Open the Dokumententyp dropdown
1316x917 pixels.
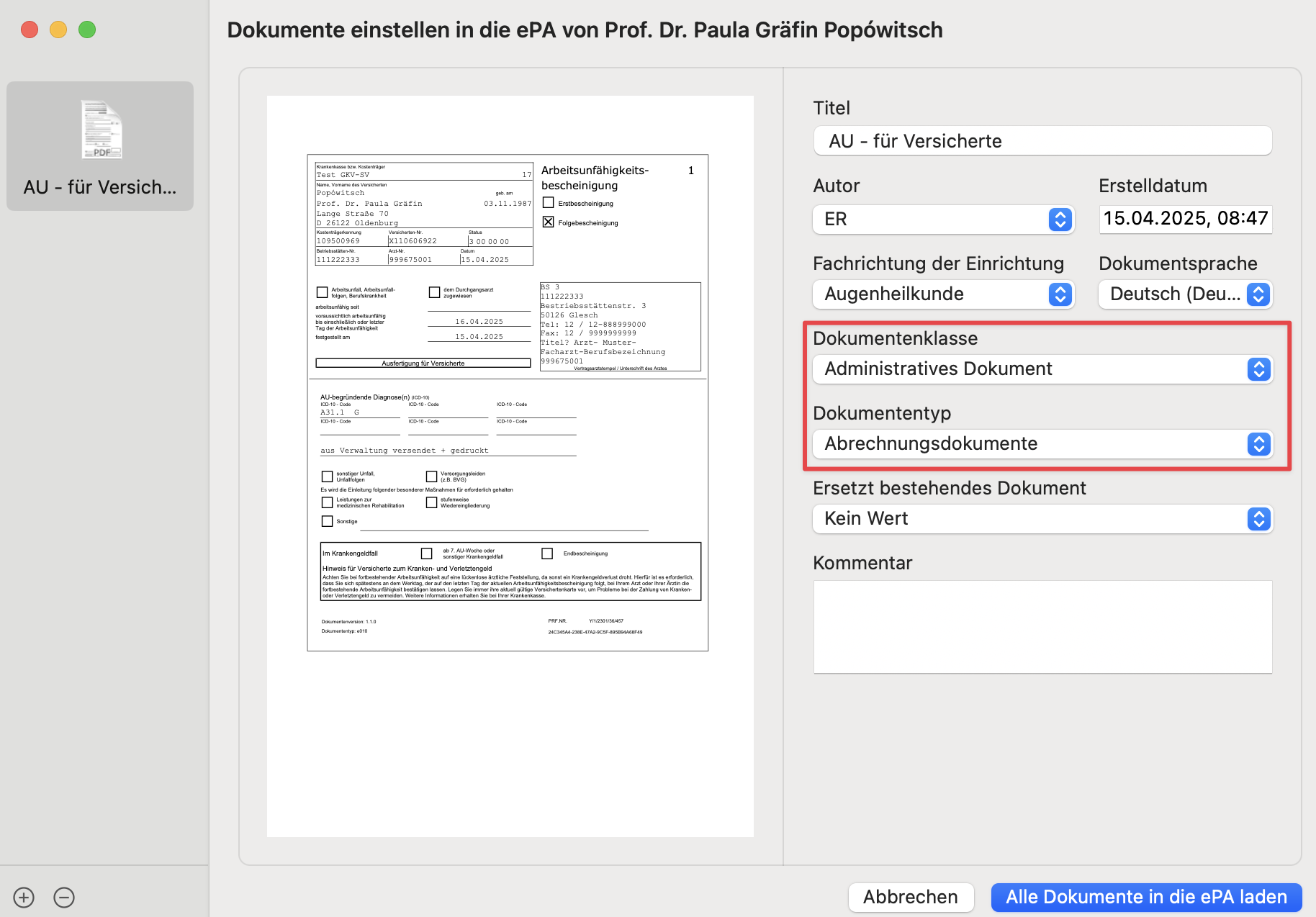tap(1042, 444)
